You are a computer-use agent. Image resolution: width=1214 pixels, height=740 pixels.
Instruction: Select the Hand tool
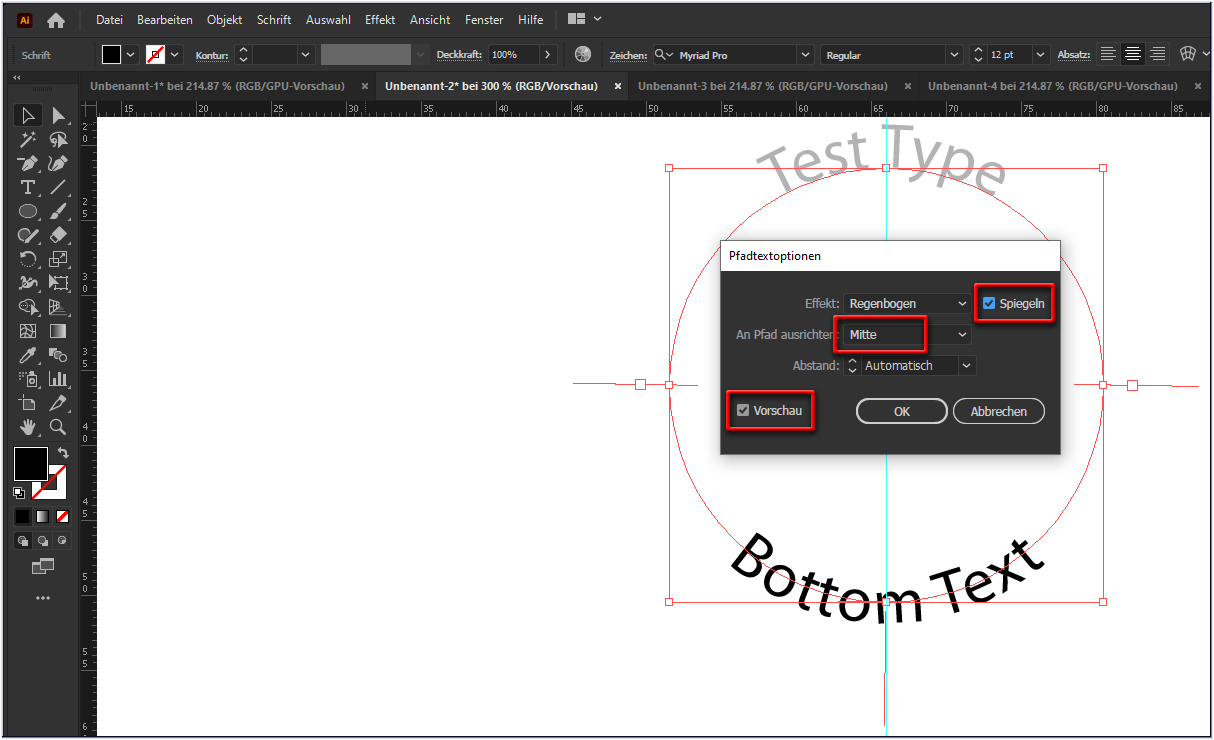[28, 427]
